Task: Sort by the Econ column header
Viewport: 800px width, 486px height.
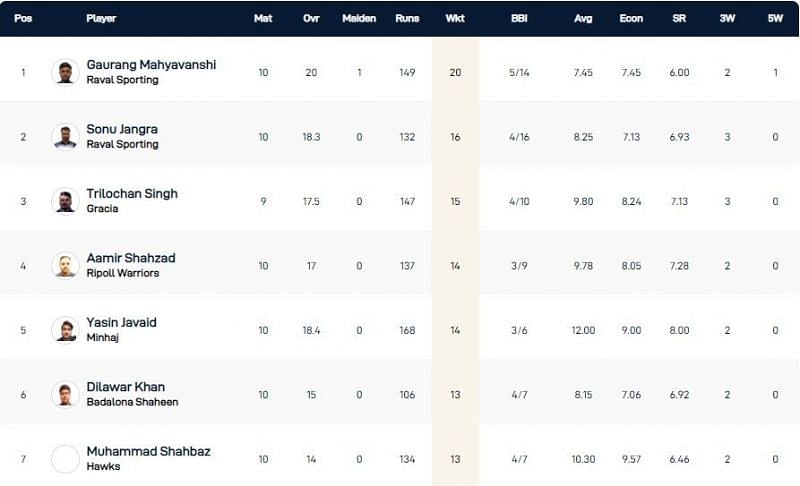Action: point(632,19)
